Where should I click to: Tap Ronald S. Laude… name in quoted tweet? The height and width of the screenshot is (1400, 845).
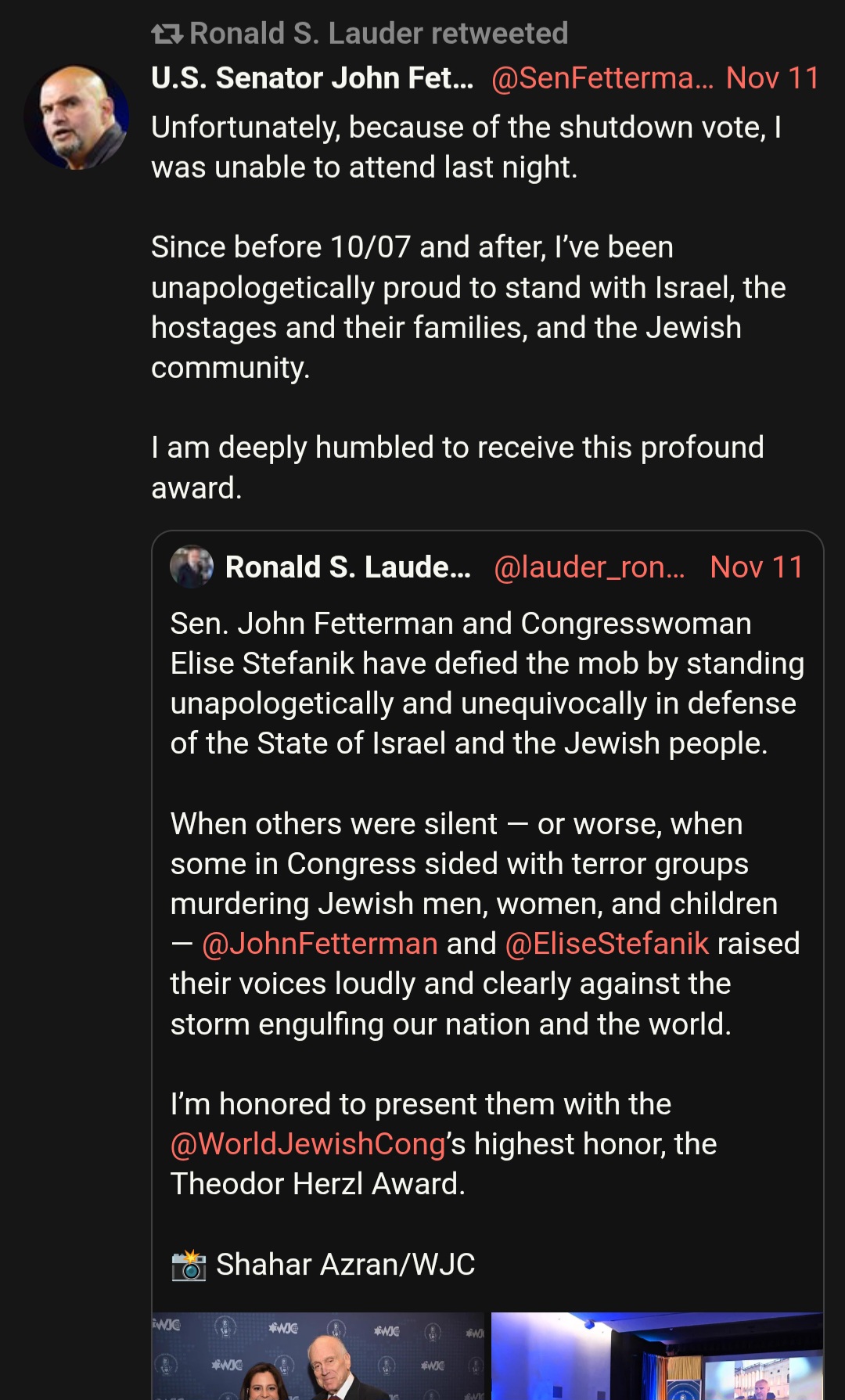348,567
